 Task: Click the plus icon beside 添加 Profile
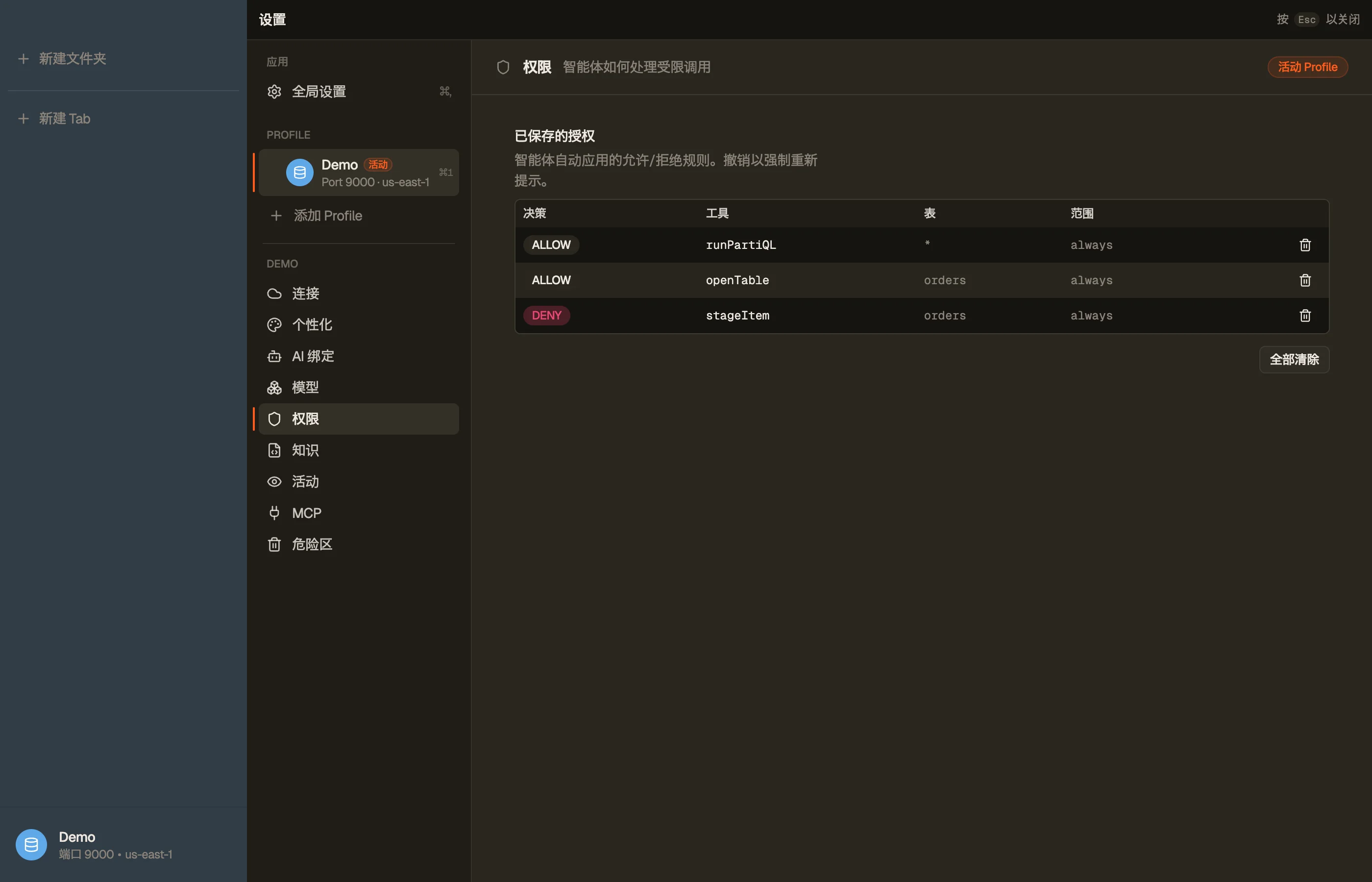[x=276, y=215]
